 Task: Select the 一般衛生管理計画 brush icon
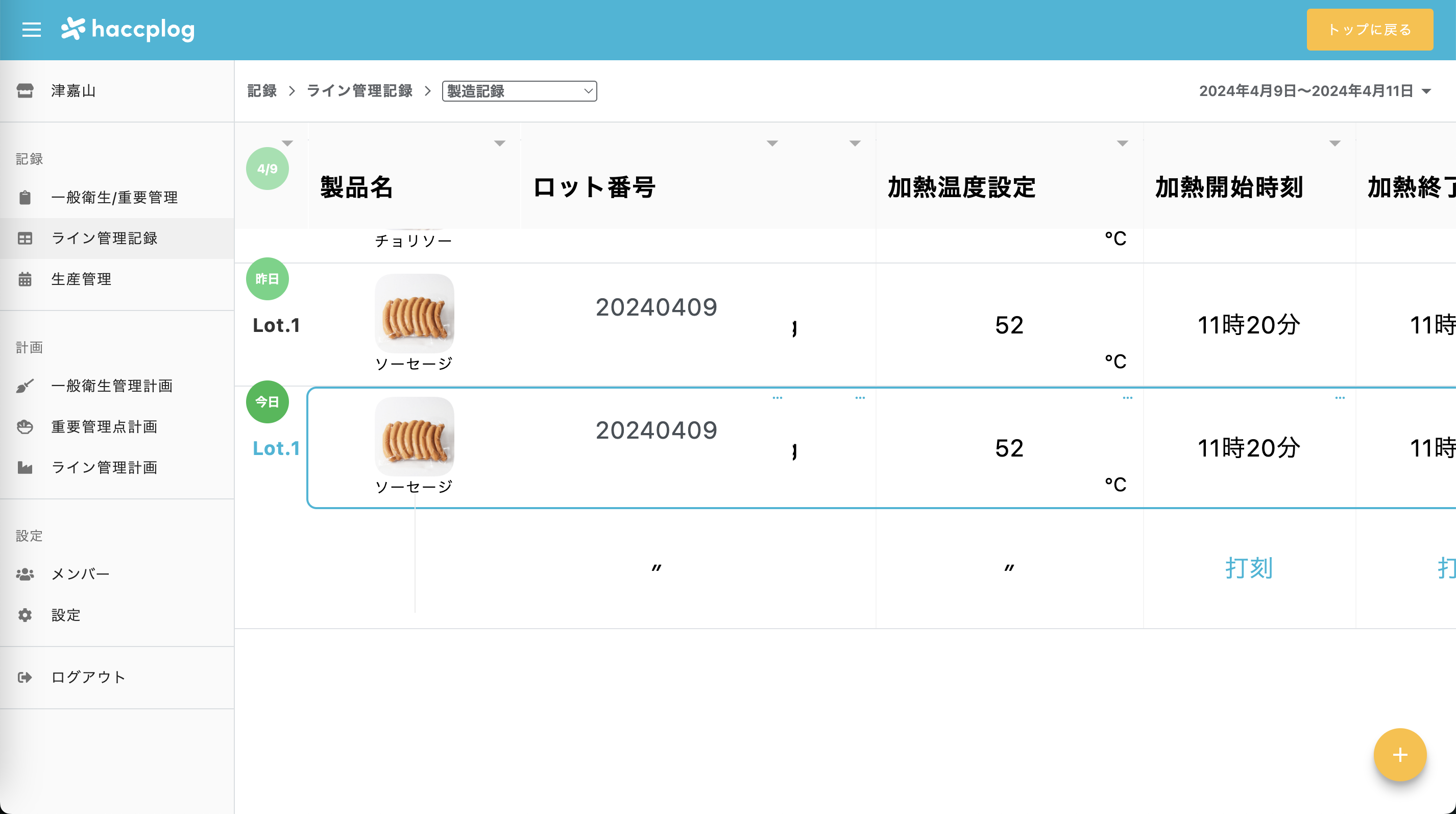click(26, 386)
